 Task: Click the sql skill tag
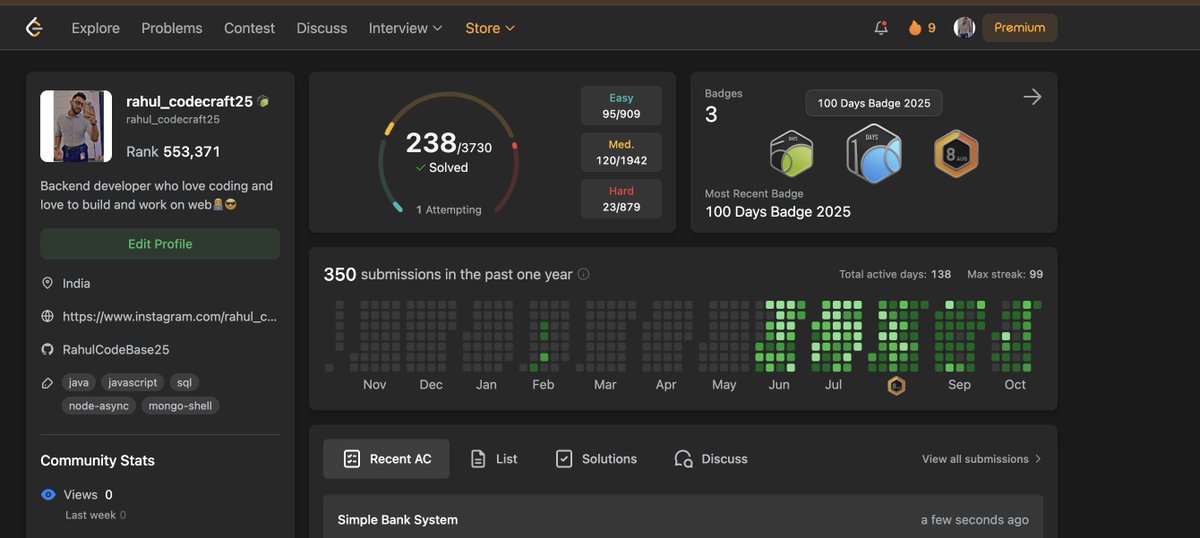184,383
